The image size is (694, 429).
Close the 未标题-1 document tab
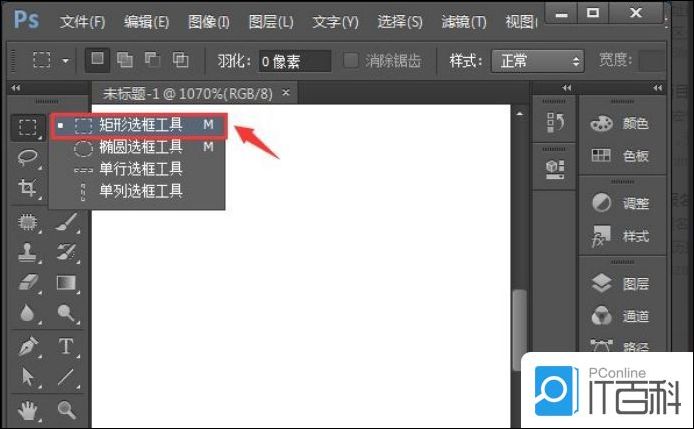[x=286, y=93]
